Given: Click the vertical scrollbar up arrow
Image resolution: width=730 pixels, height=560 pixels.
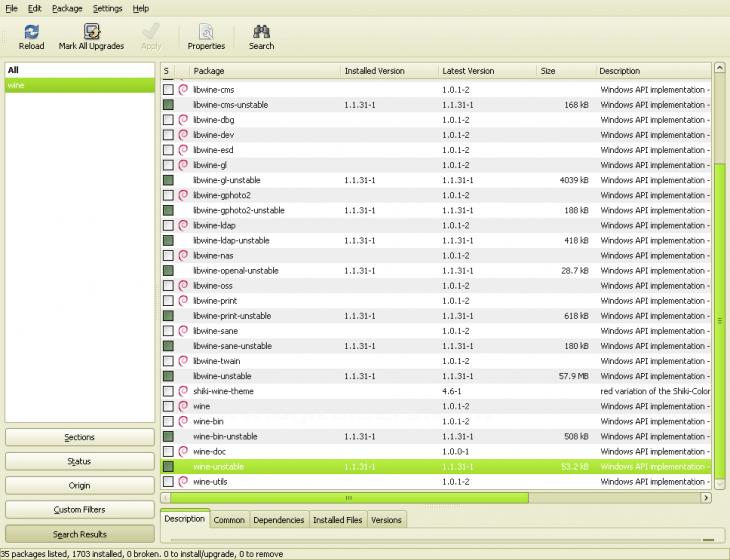Looking at the screenshot, I should pos(719,67).
